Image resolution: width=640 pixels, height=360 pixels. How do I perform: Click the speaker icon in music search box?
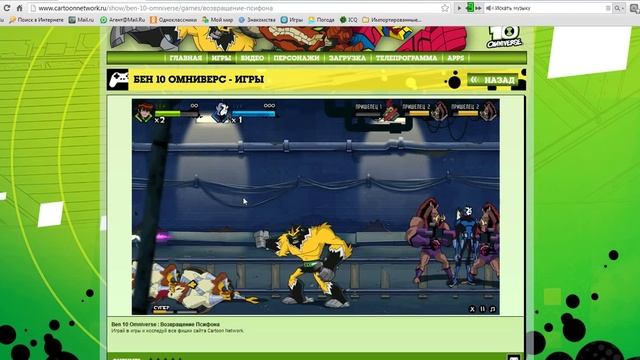tap(489, 8)
